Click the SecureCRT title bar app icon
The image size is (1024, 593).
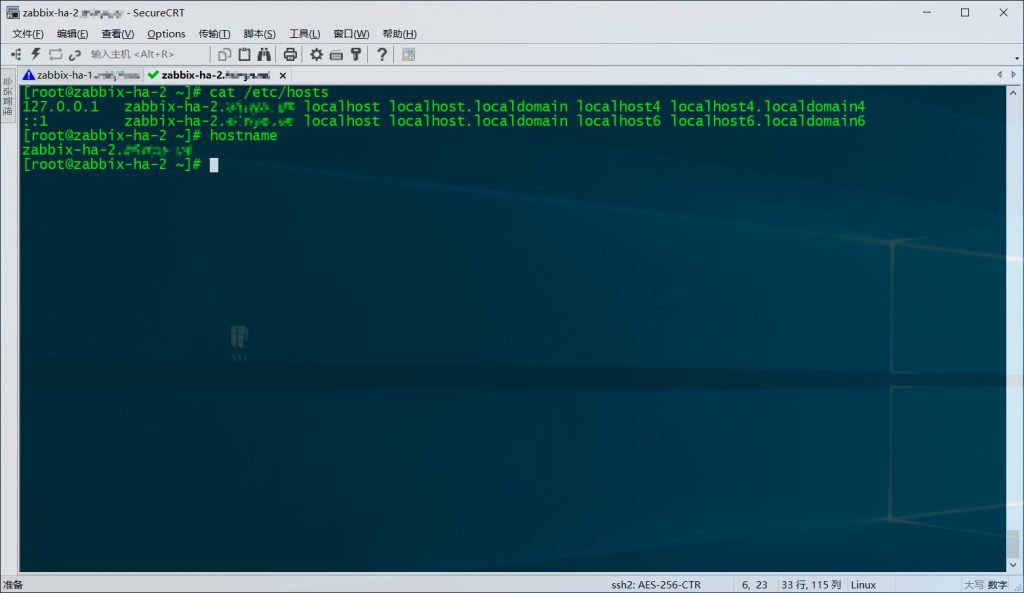12,12
